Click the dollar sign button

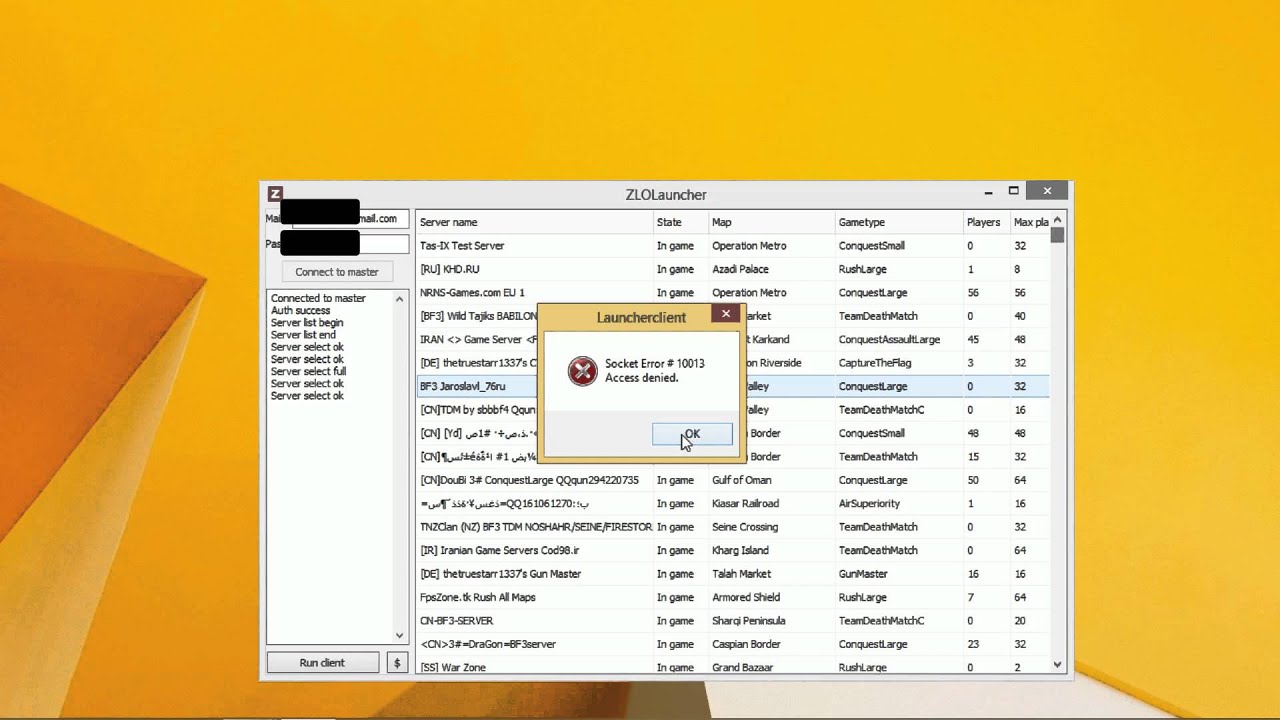pyautogui.click(x=397, y=663)
